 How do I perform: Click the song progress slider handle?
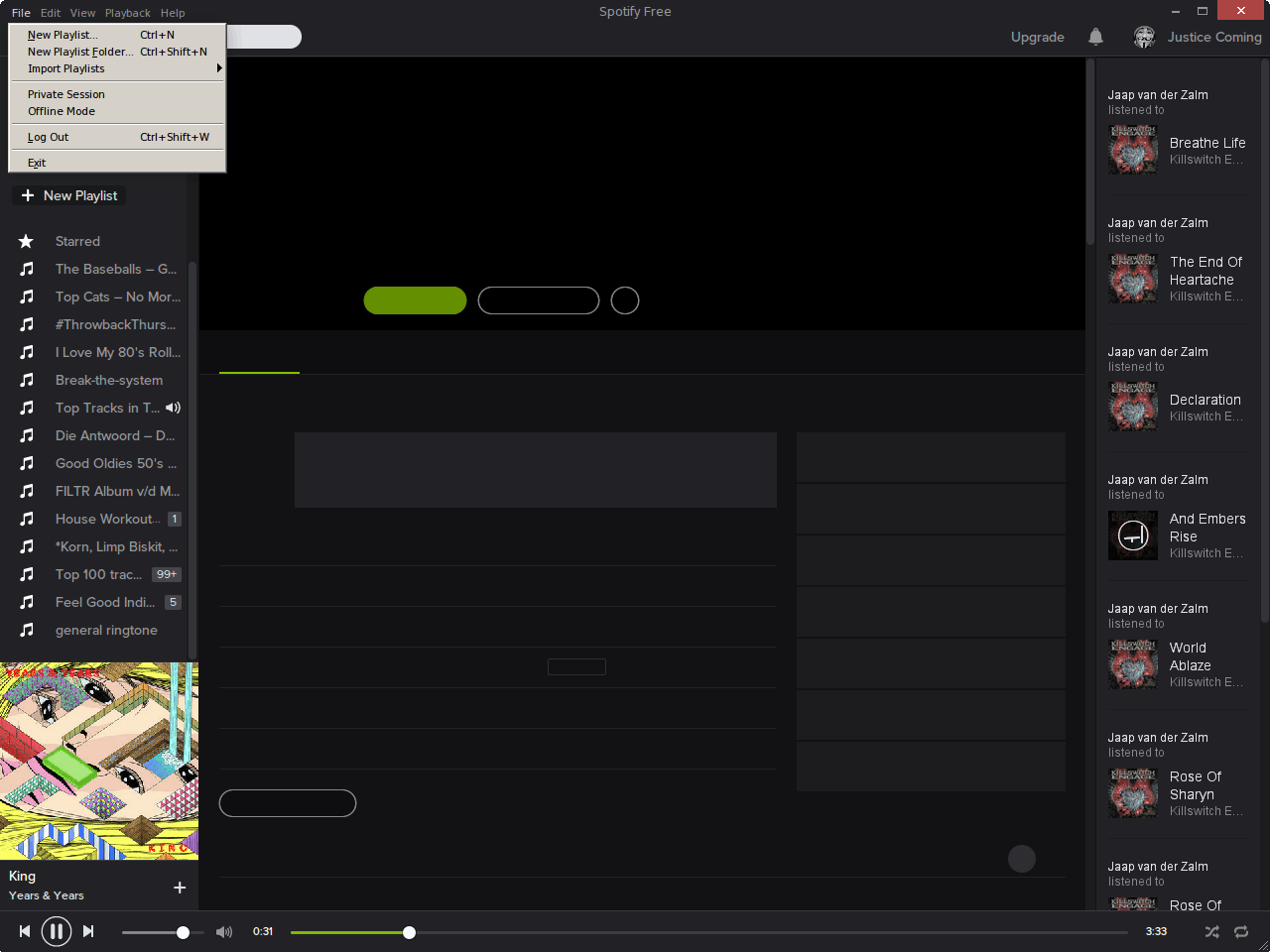tap(409, 932)
